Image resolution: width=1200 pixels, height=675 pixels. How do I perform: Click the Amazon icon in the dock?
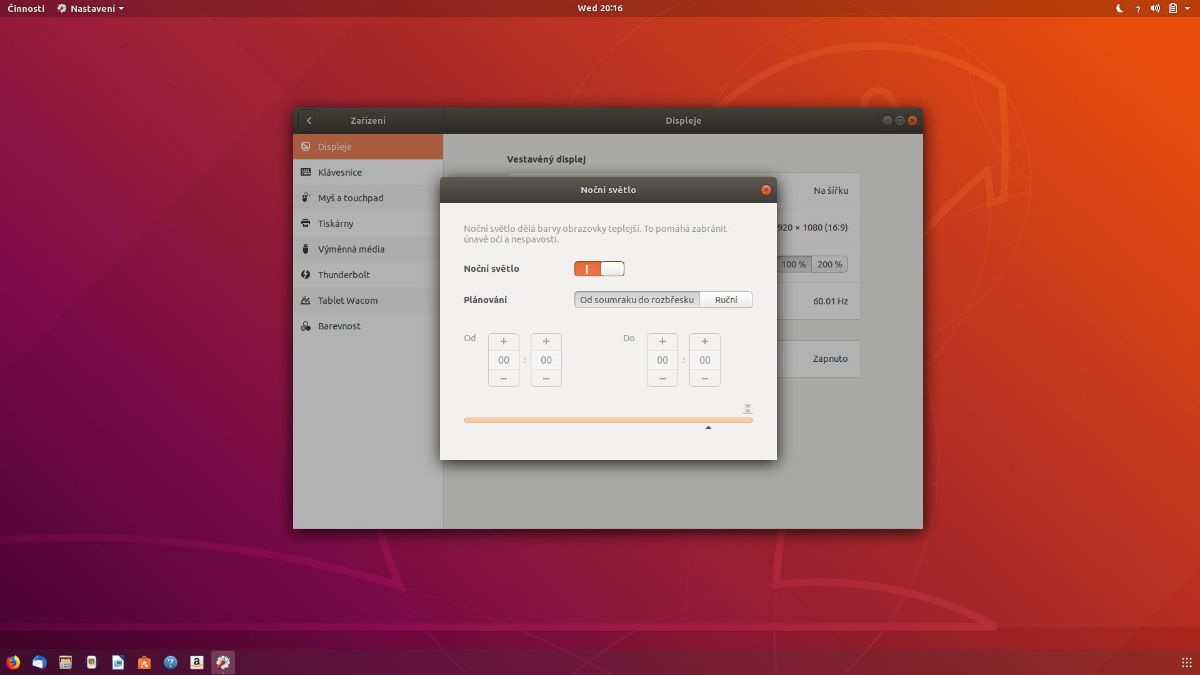(x=197, y=662)
